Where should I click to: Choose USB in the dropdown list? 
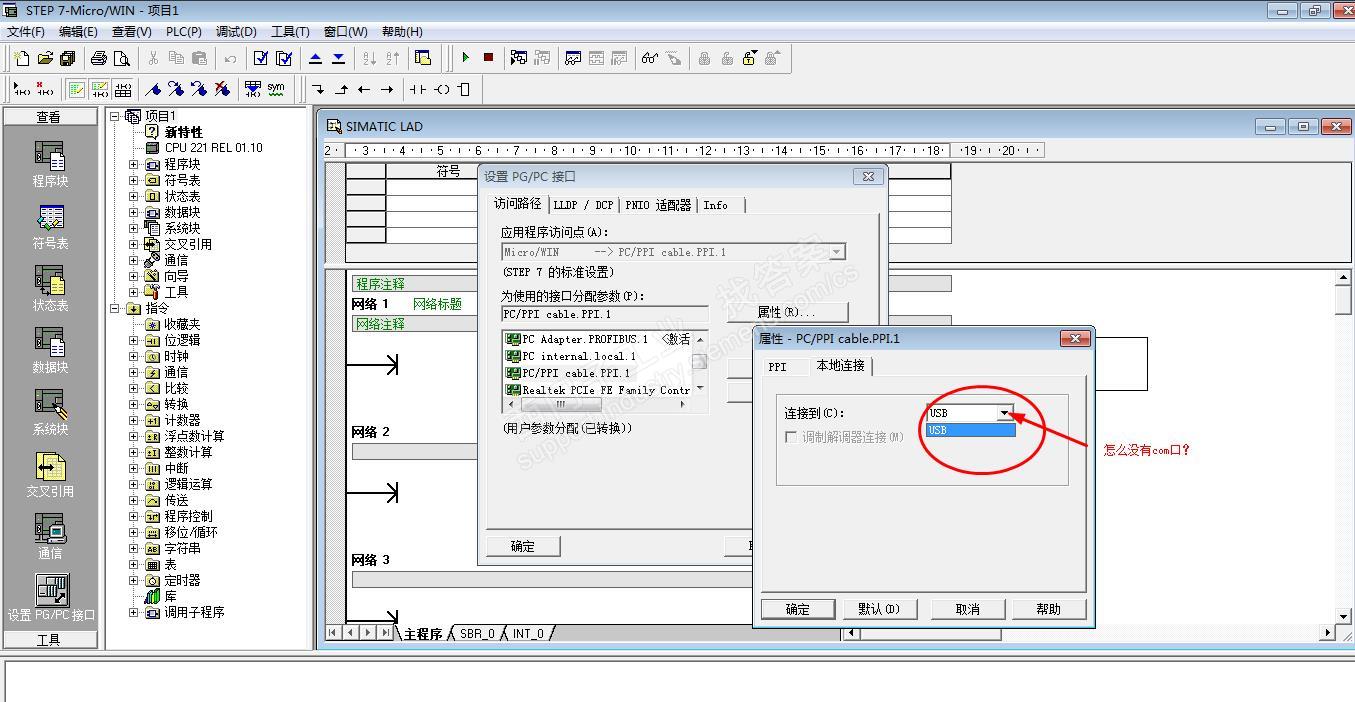pos(970,430)
